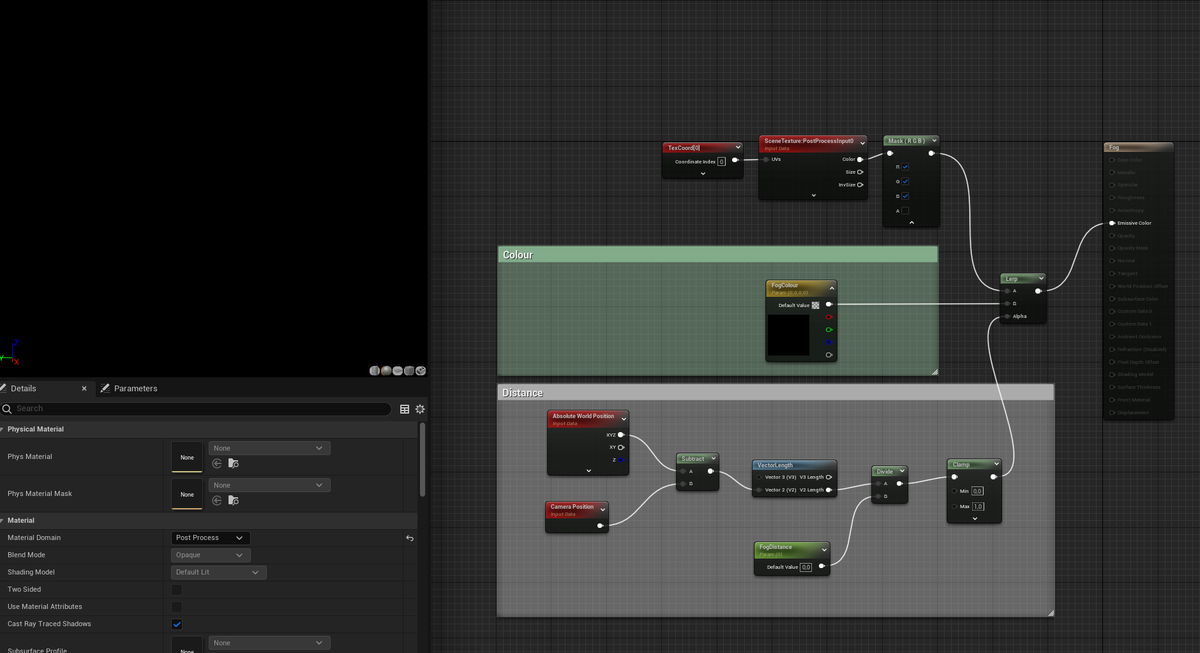This screenshot has width=1200, height=653.
Task: Collapse the Mask (R G B) node
Action: click(x=912, y=222)
